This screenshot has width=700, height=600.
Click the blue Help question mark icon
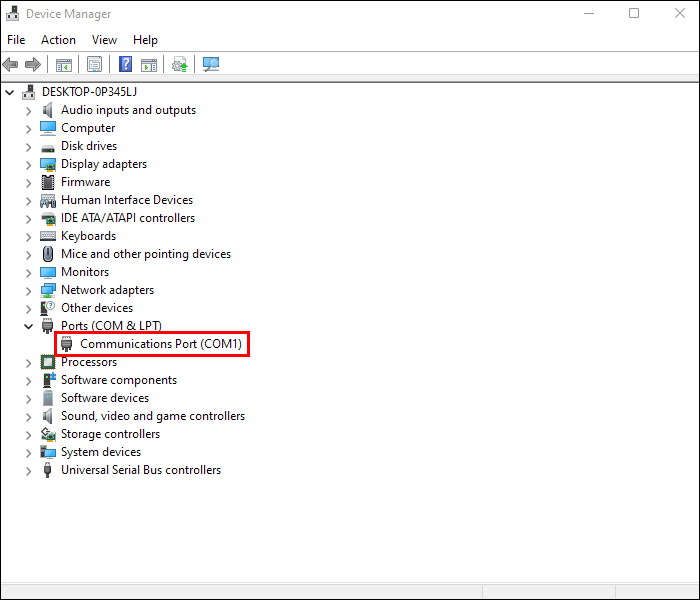125,64
